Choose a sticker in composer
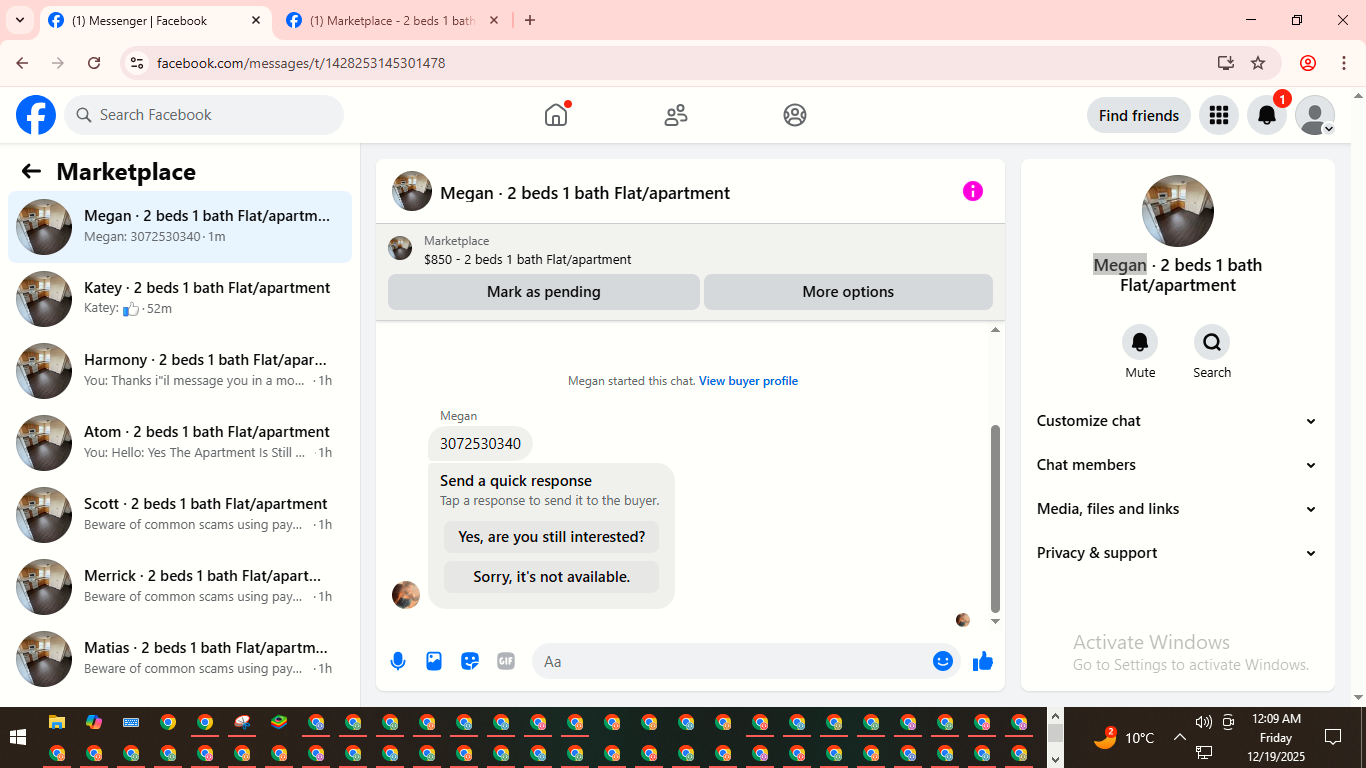The height and width of the screenshot is (768, 1366). point(470,661)
